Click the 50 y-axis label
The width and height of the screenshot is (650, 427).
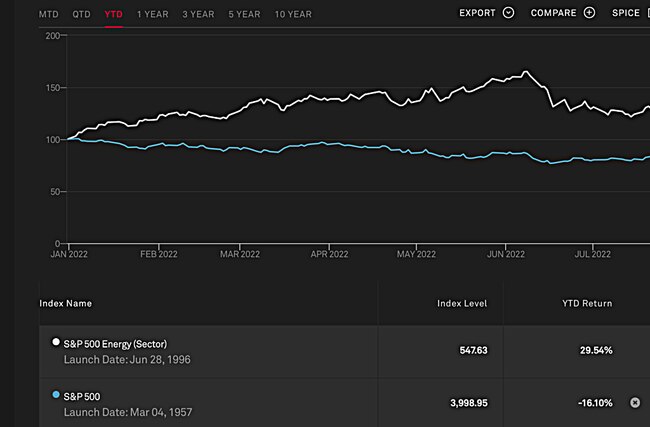click(x=55, y=192)
